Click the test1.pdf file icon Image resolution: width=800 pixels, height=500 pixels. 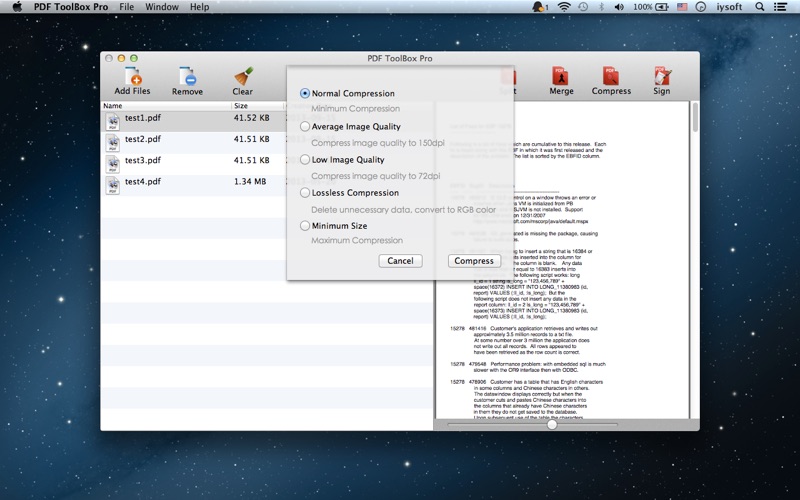click(x=113, y=121)
